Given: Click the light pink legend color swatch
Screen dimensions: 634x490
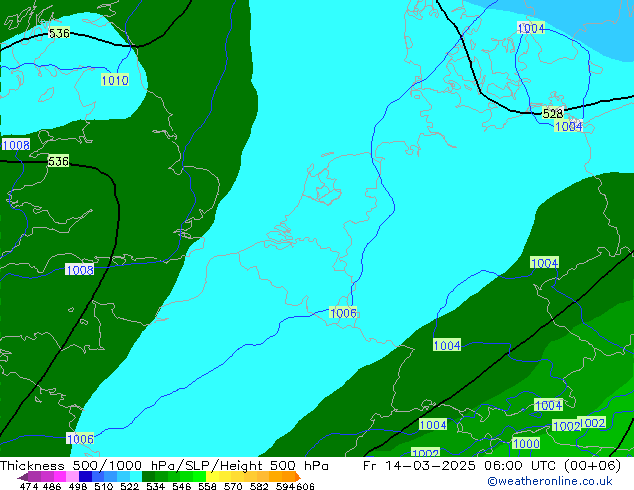Looking at the screenshot, I should [72, 477].
